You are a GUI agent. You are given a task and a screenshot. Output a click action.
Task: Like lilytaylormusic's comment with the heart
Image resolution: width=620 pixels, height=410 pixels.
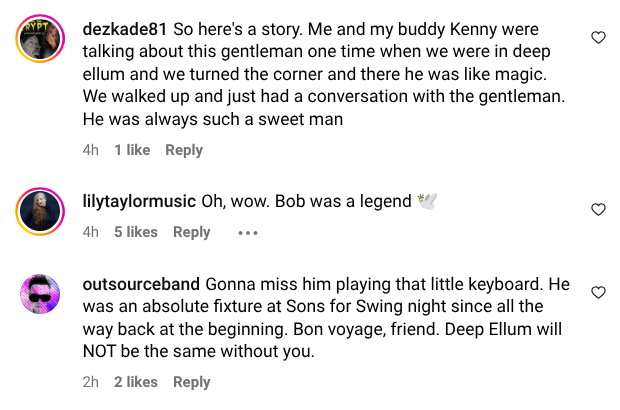click(x=598, y=210)
